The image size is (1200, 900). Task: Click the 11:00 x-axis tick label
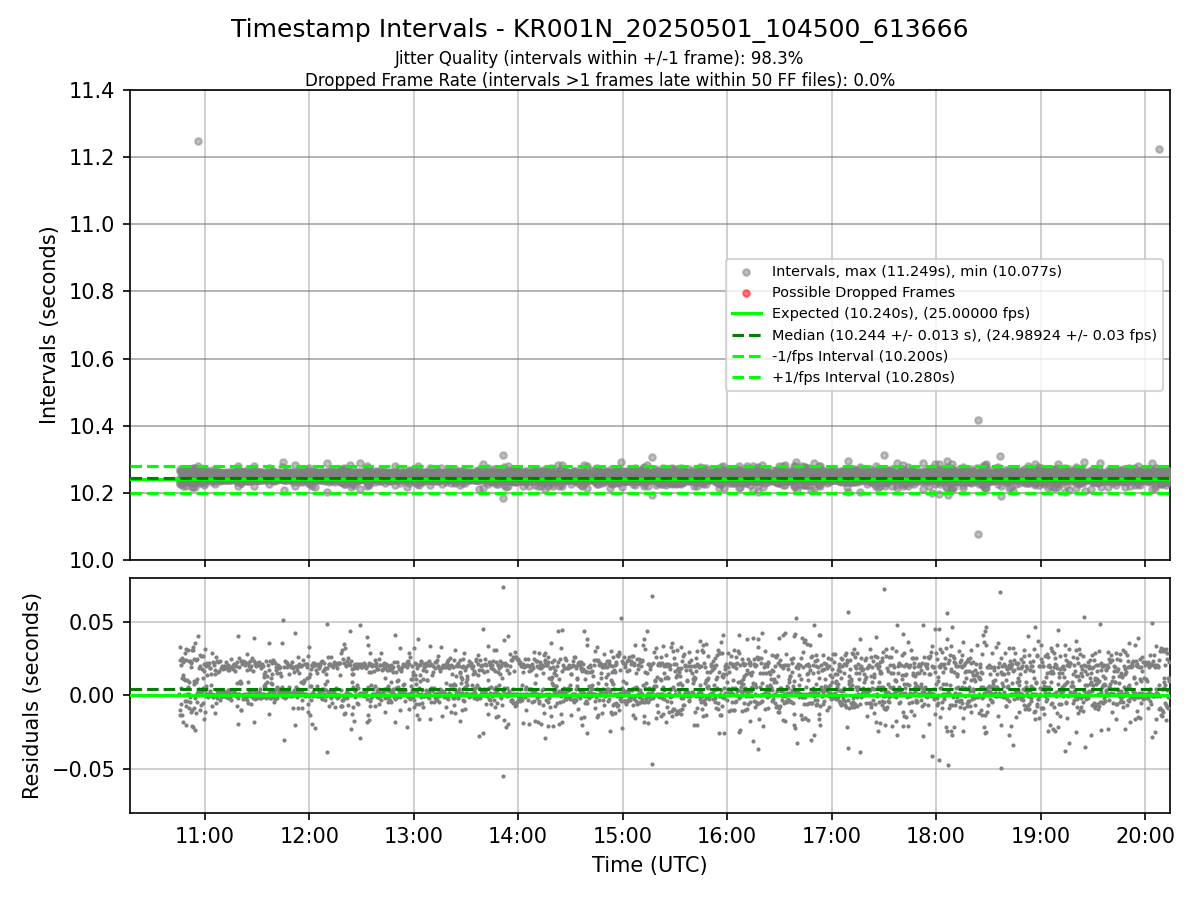(x=204, y=836)
